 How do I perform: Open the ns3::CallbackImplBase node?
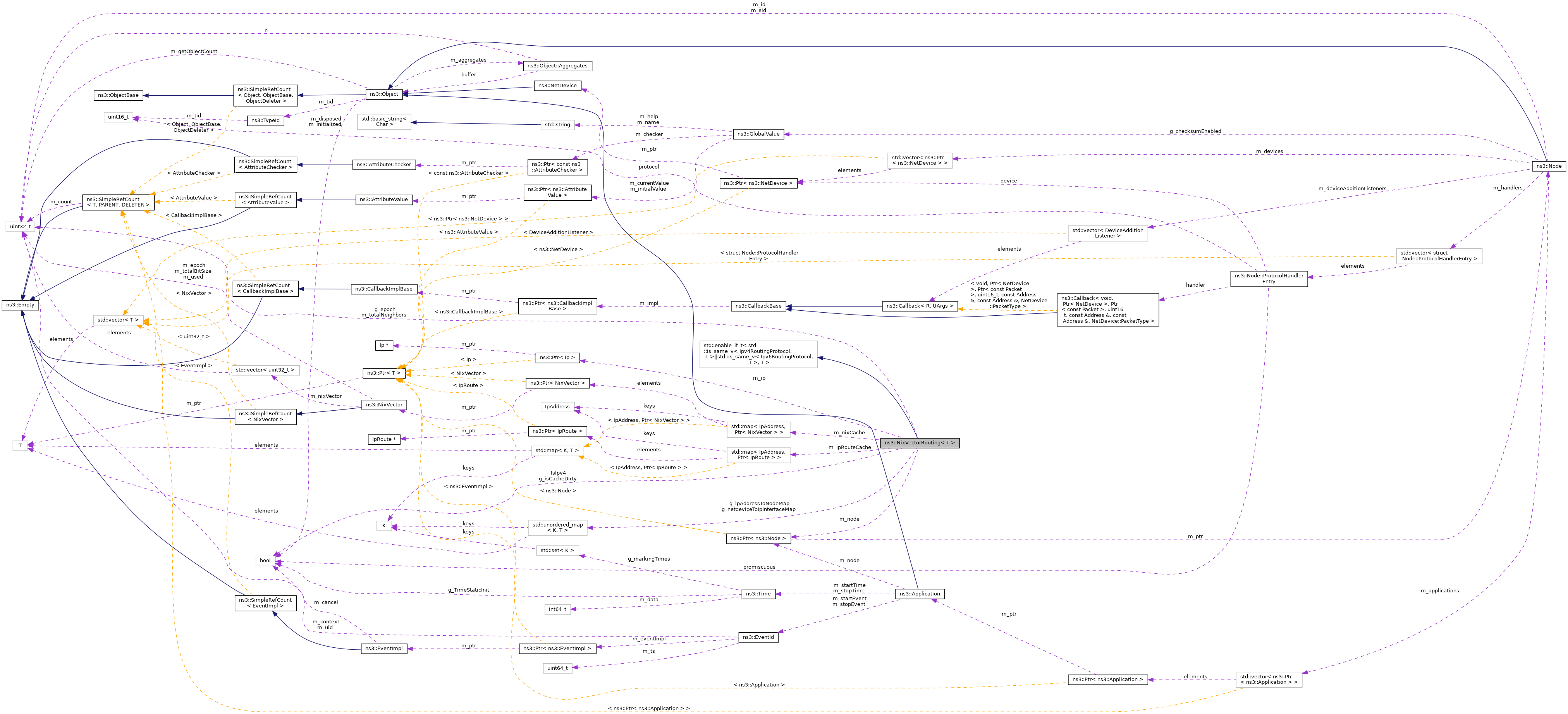tap(384, 289)
